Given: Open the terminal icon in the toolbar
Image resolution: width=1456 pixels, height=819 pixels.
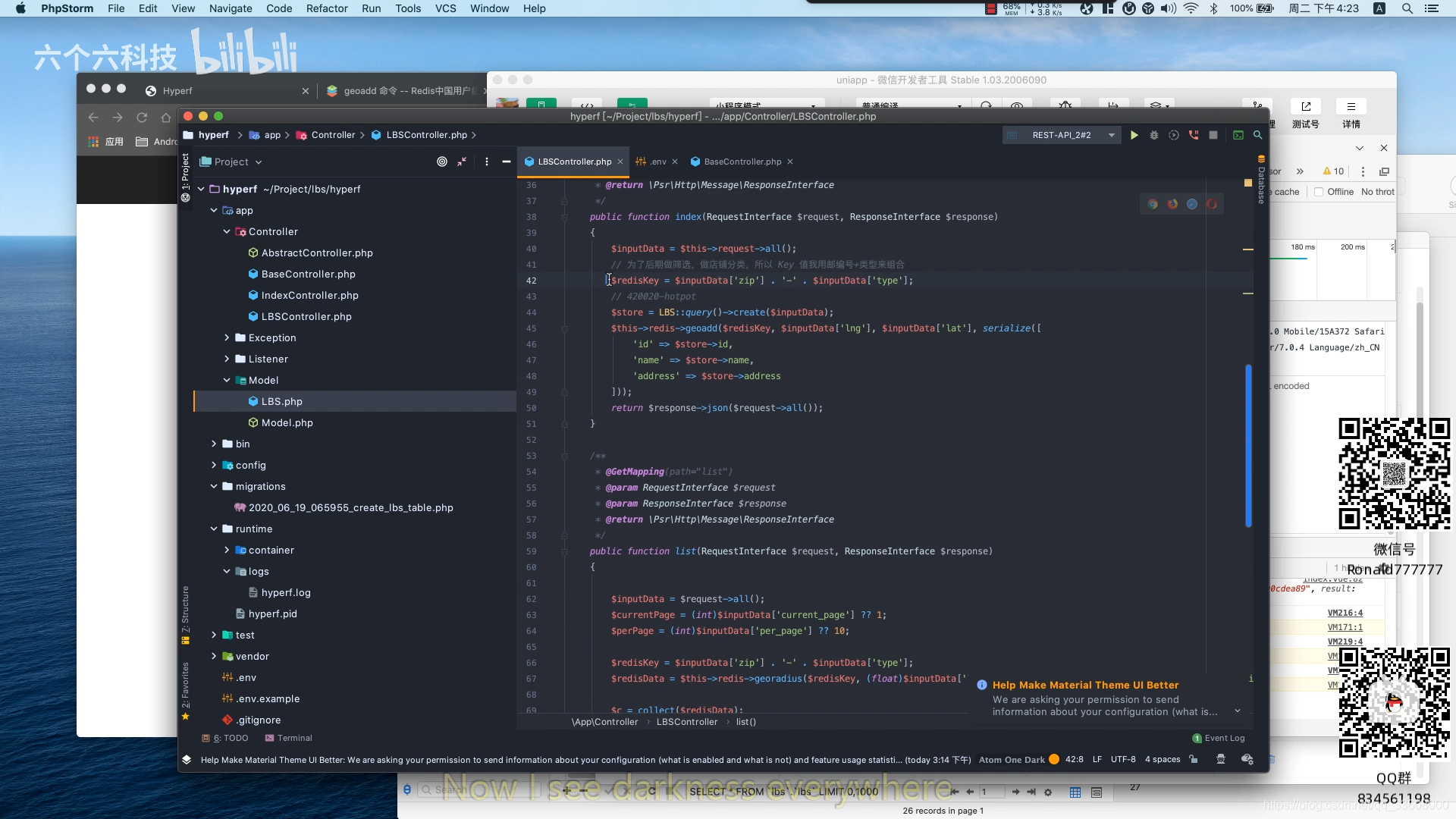Looking at the screenshot, I should point(1238,135).
